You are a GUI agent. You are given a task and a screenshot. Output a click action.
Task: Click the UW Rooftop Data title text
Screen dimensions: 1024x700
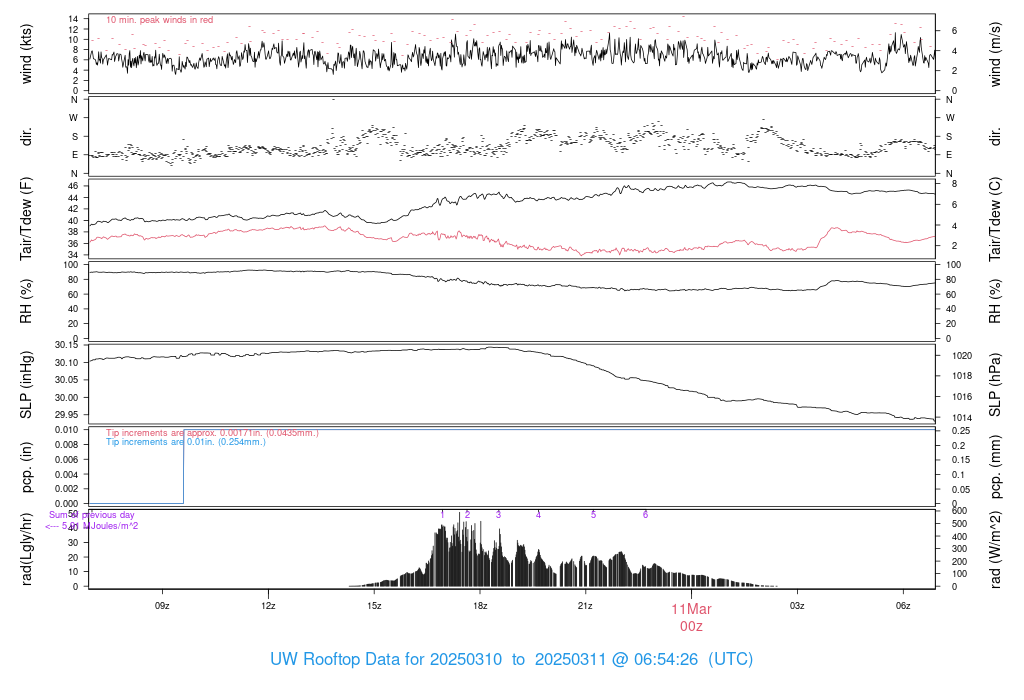click(x=511, y=659)
